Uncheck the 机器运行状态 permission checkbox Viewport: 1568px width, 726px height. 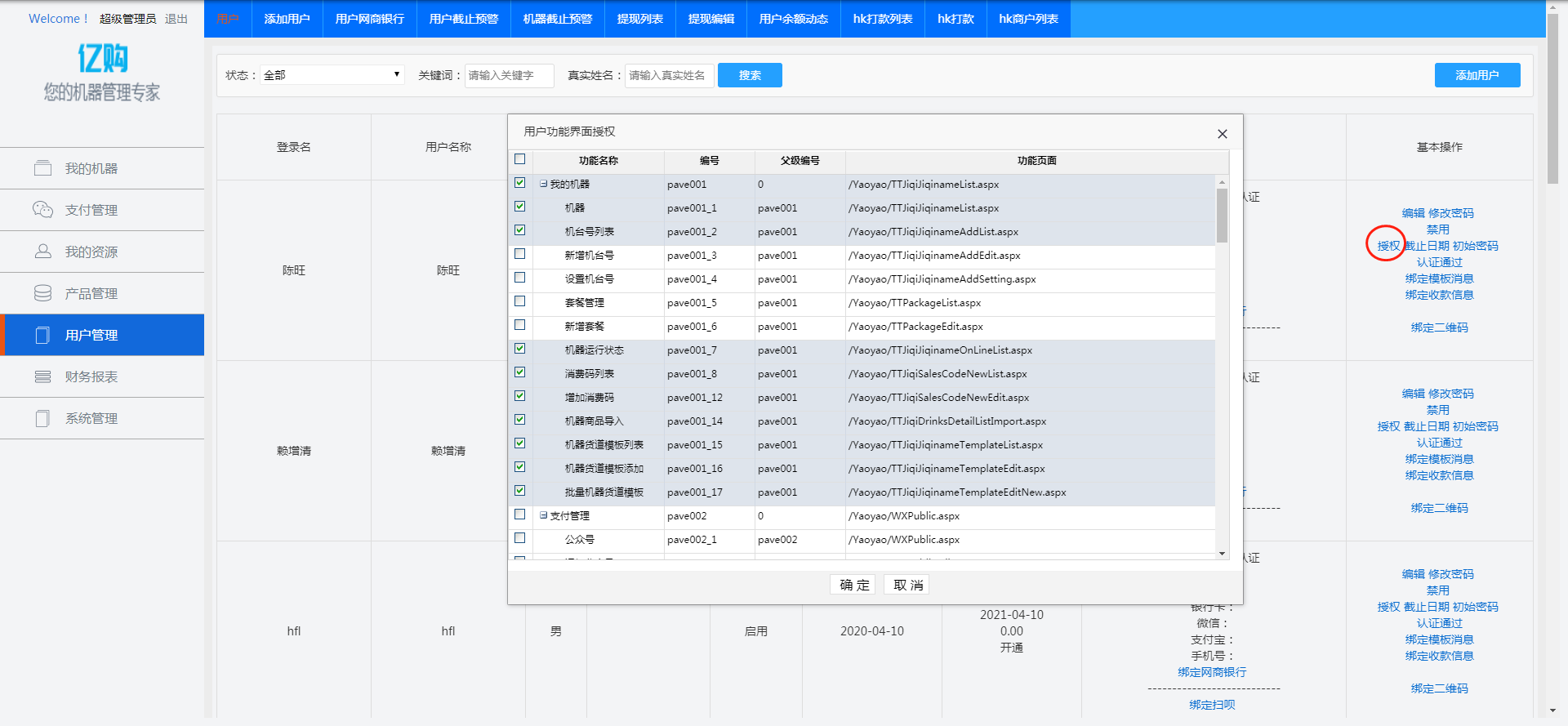(519, 349)
